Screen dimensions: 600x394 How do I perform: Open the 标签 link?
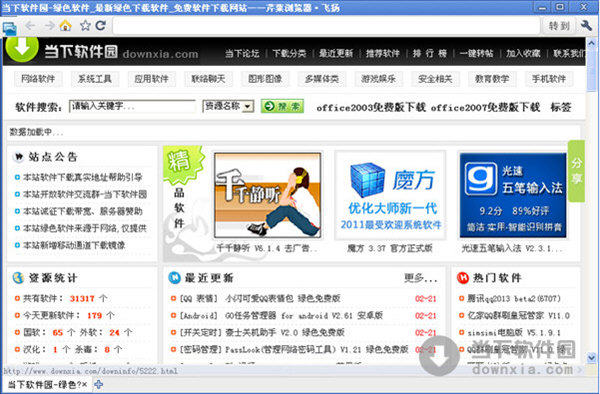point(561,107)
